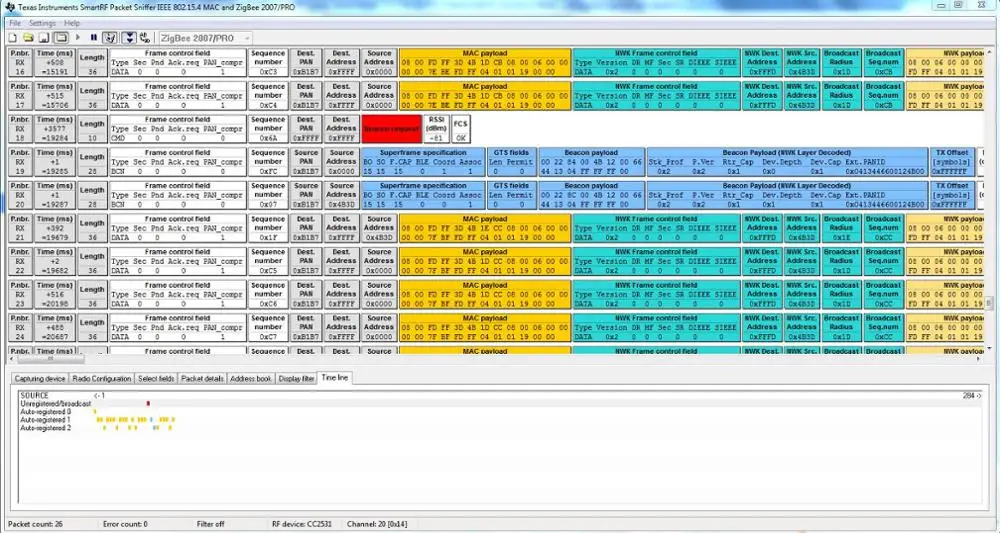Open the Settings menu

(42, 23)
